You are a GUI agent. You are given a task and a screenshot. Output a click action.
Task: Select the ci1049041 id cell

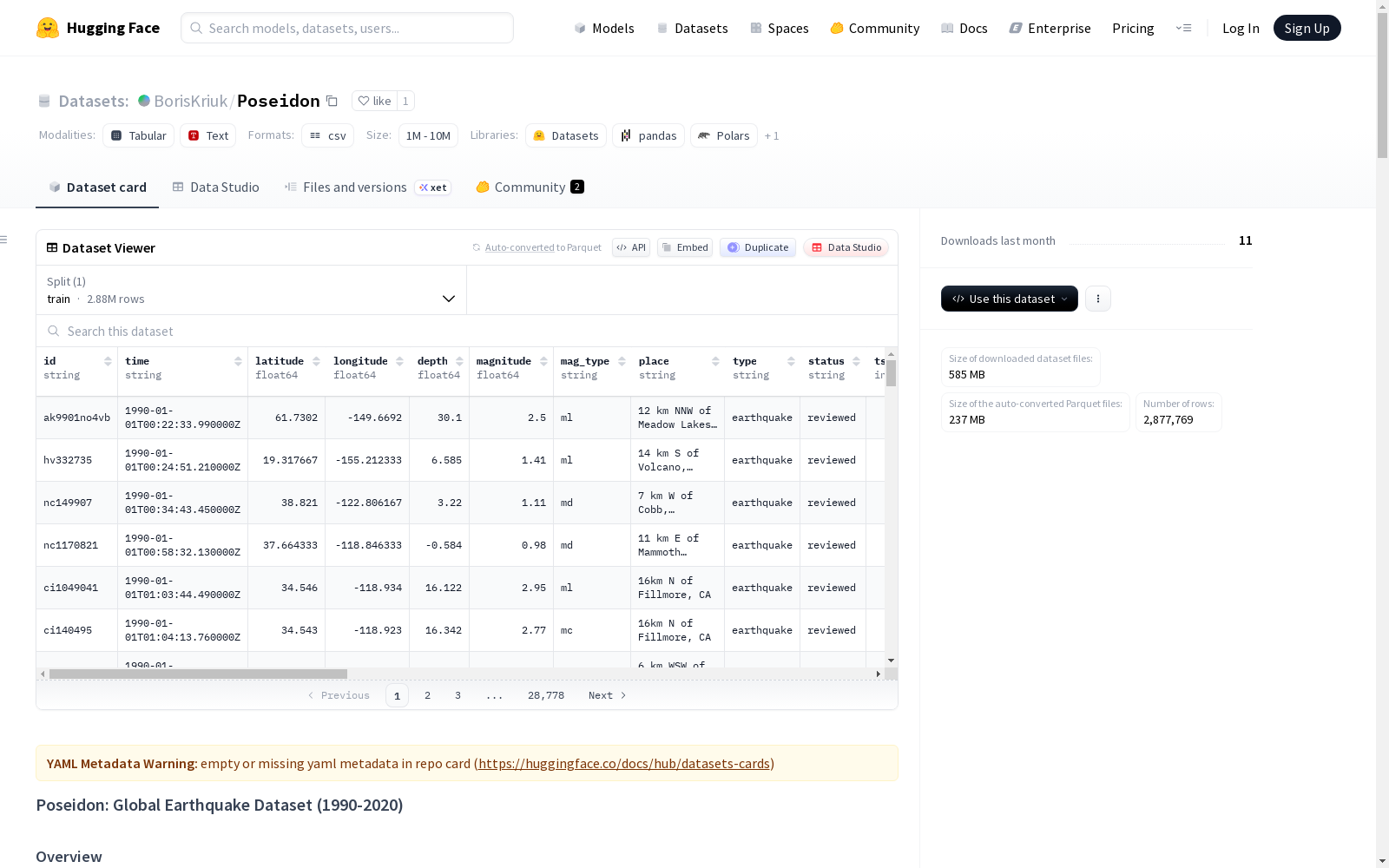pyautogui.click(x=77, y=588)
